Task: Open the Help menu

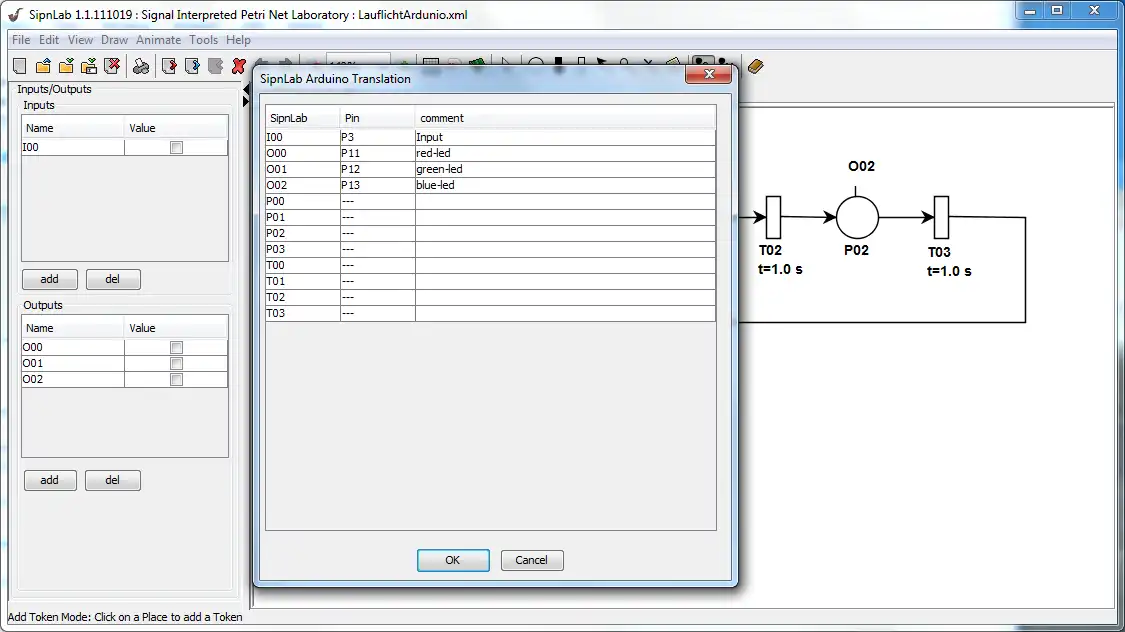Action: tap(238, 40)
